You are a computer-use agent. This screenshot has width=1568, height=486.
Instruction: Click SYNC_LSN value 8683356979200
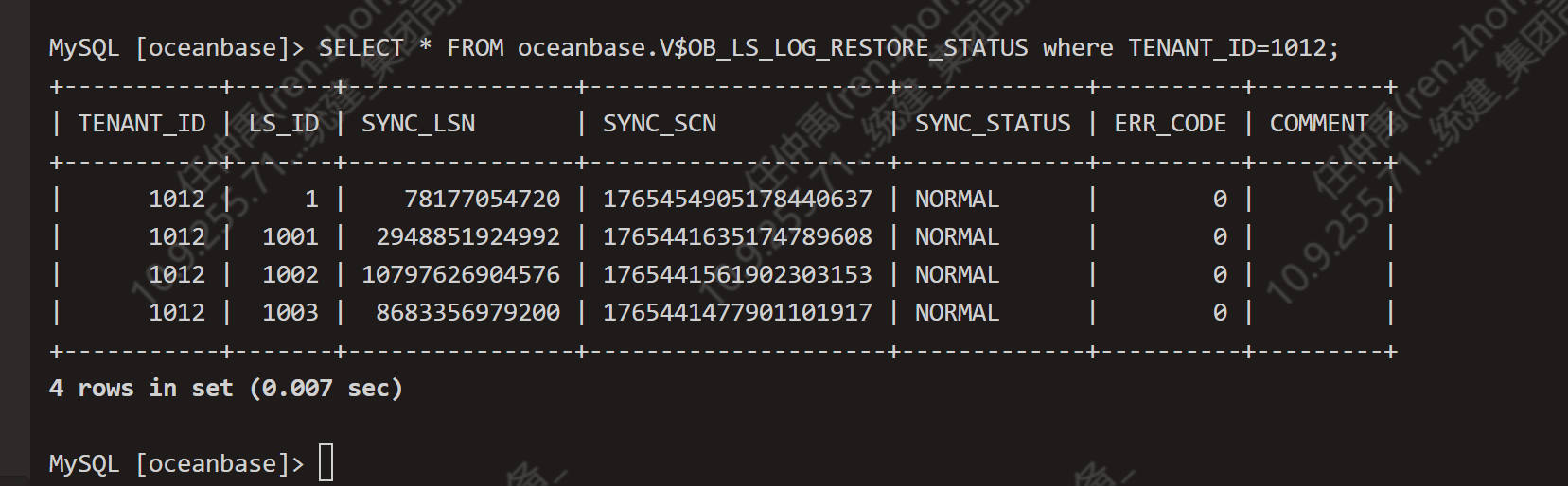point(467,313)
